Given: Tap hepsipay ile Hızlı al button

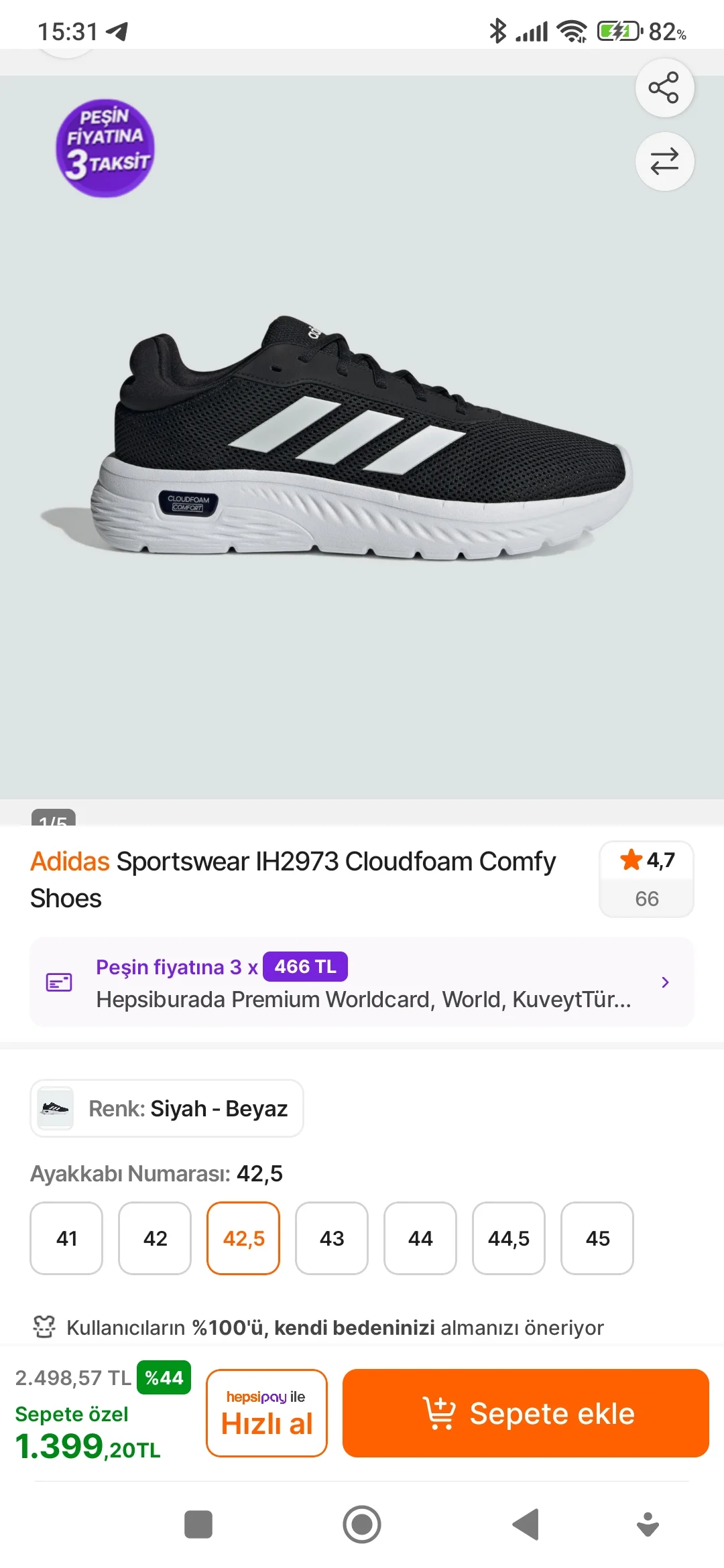Looking at the screenshot, I should click(x=267, y=1413).
